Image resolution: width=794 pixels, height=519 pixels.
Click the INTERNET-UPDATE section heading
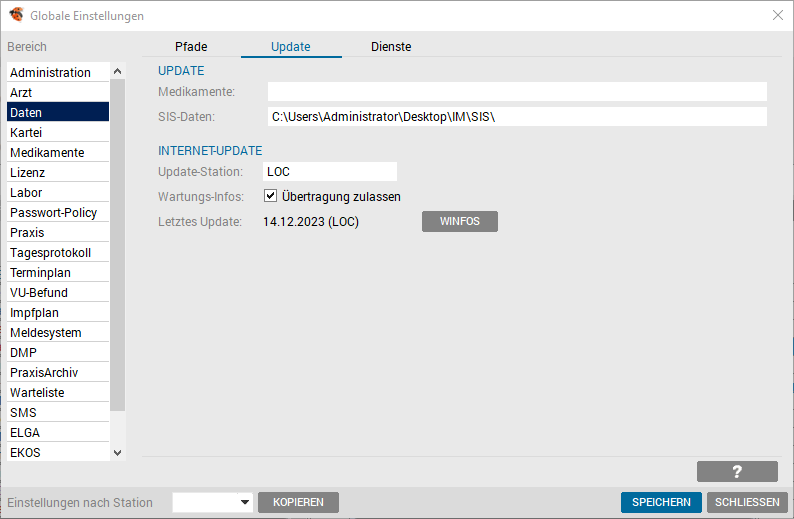tap(210, 151)
